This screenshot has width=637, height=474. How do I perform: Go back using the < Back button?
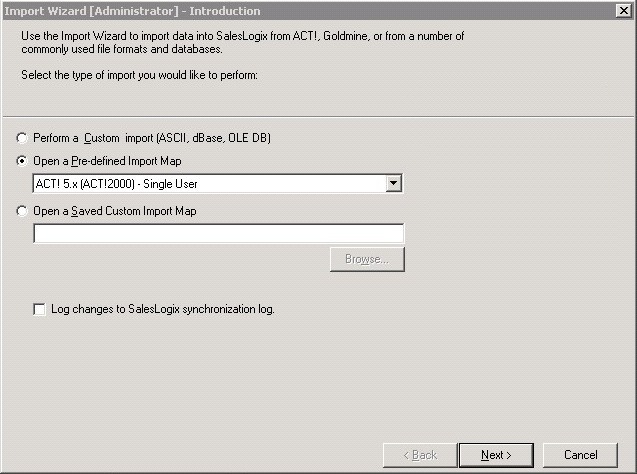[420, 455]
